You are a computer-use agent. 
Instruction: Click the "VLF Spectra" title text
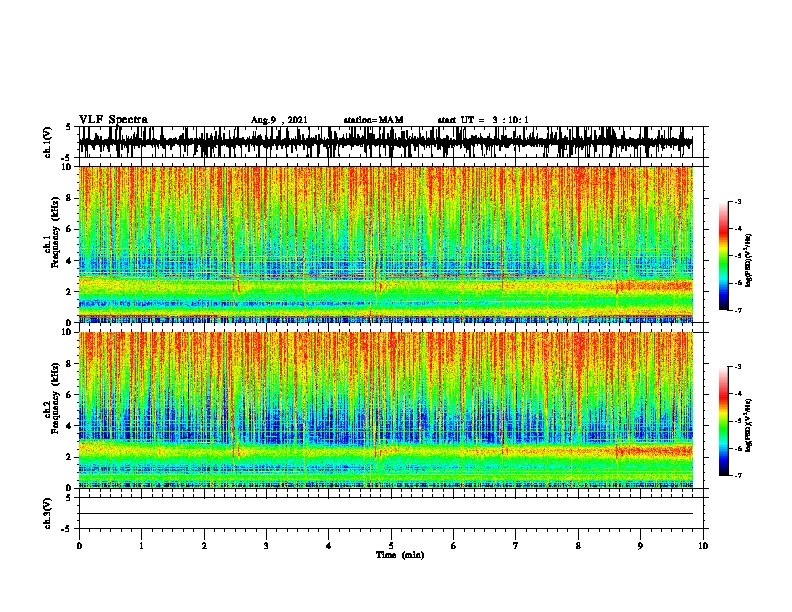(x=113, y=120)
